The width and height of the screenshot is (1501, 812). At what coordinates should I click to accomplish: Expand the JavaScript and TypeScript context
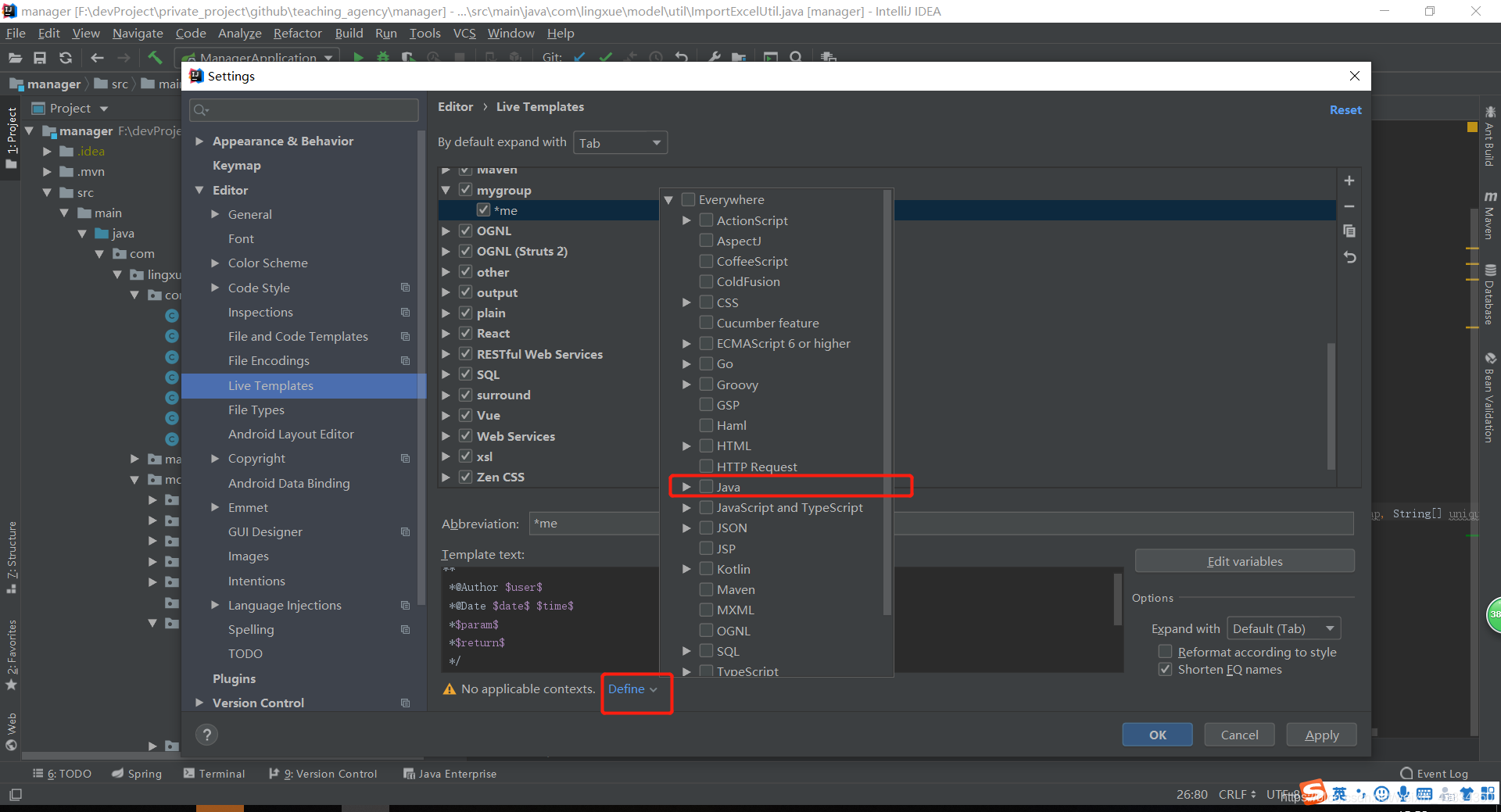686,507
